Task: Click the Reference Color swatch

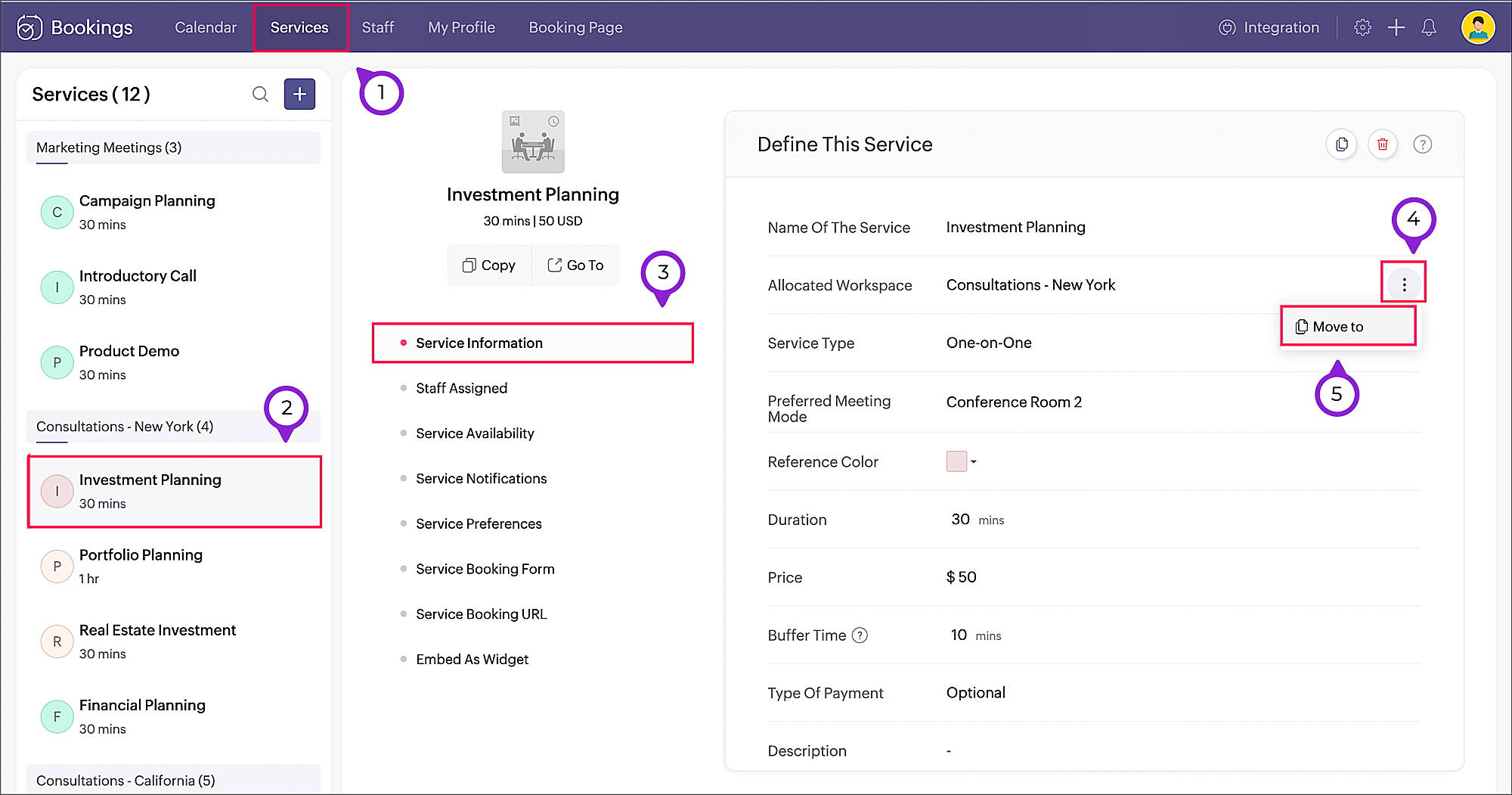Action: click(x=956, y=461)
